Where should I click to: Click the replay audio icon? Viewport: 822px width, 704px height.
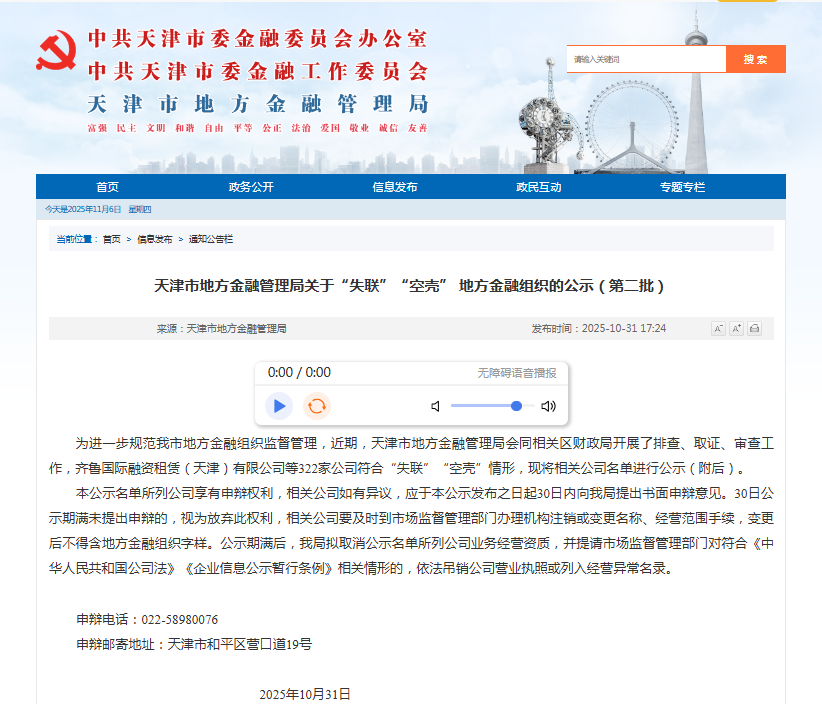coord(316,406)
